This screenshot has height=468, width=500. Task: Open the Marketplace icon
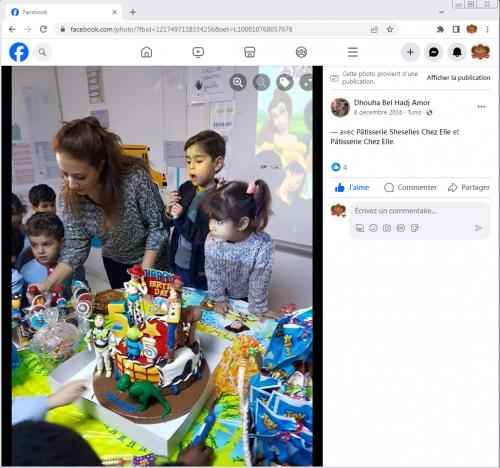(250, 52)
